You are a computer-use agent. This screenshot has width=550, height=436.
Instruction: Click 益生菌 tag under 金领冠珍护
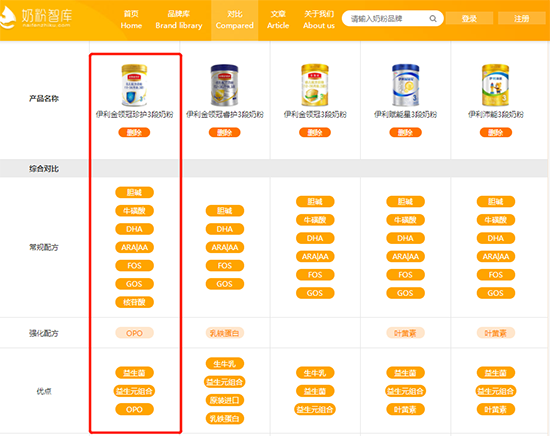point(134,373)
